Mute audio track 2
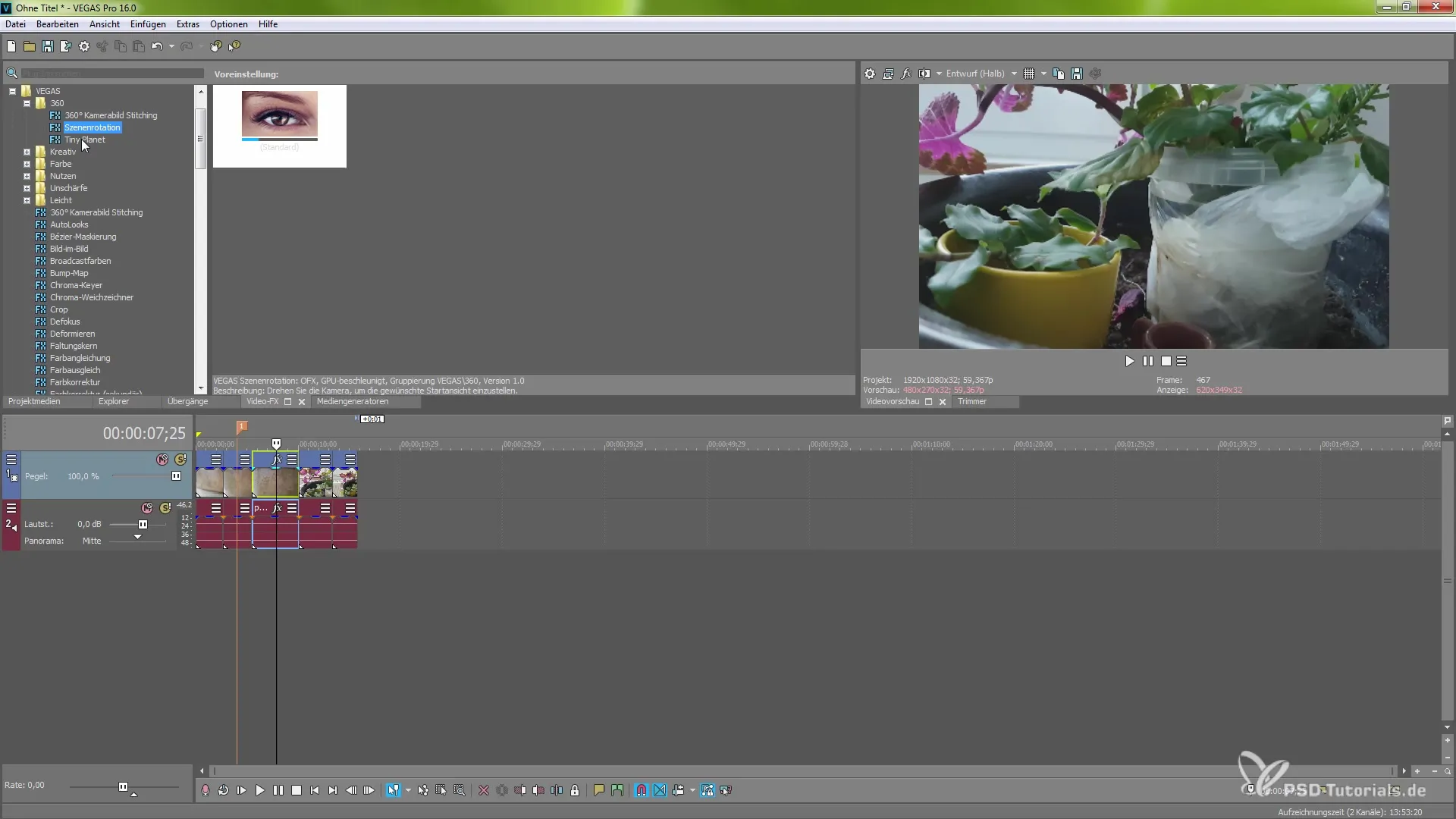The height and width of the screenshot is (819, 1456). [147, 508]
